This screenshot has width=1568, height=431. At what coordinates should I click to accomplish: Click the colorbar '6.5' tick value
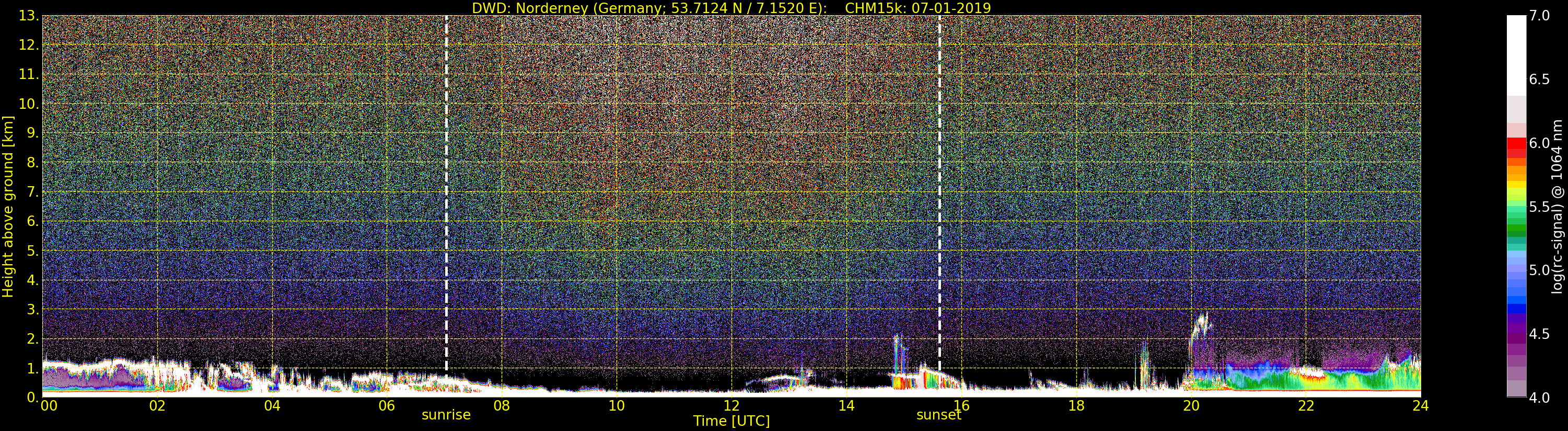click(x=1539, y=80)
